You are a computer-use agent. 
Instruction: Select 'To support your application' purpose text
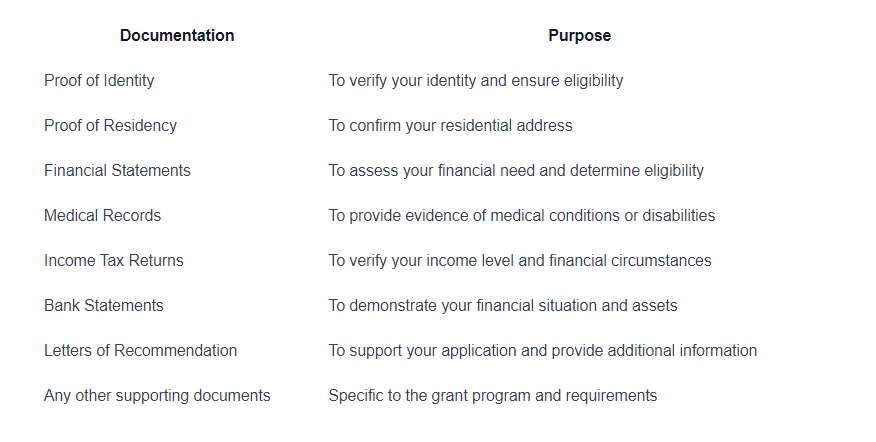(x=423, y=350)
